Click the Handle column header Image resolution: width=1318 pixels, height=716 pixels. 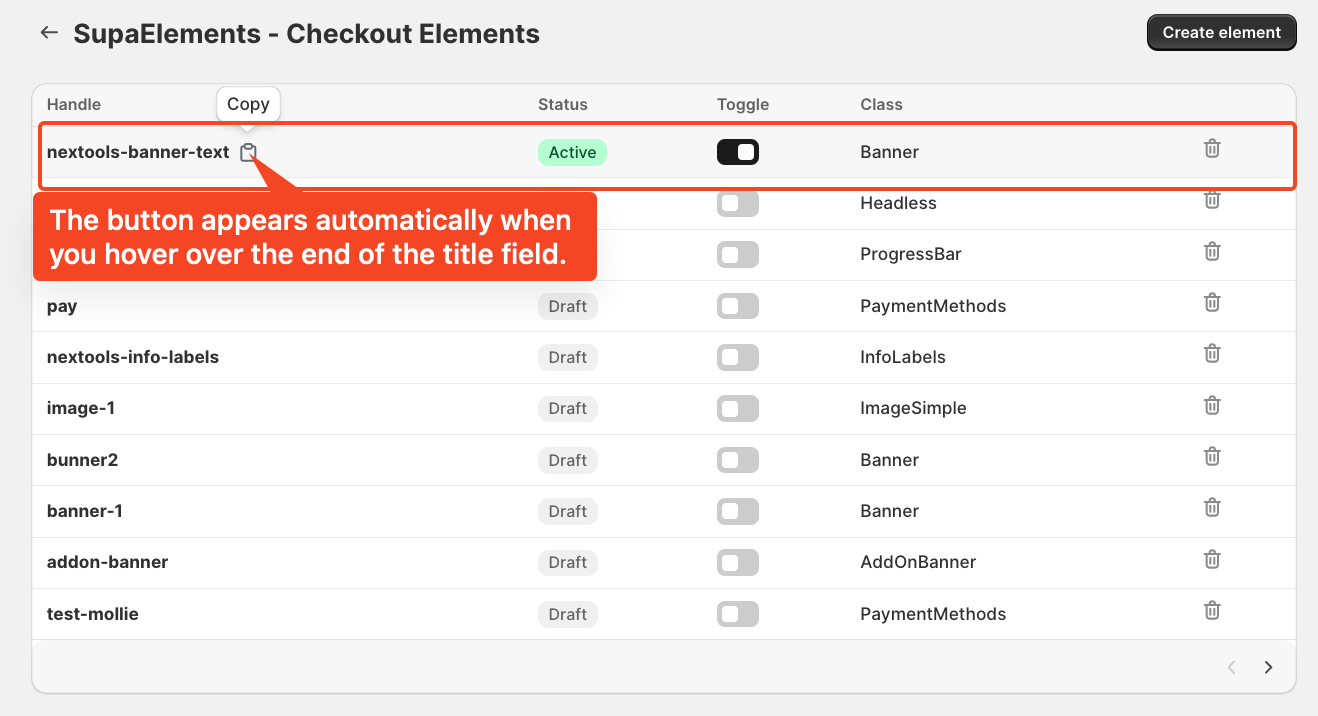(x=74, y=104)
